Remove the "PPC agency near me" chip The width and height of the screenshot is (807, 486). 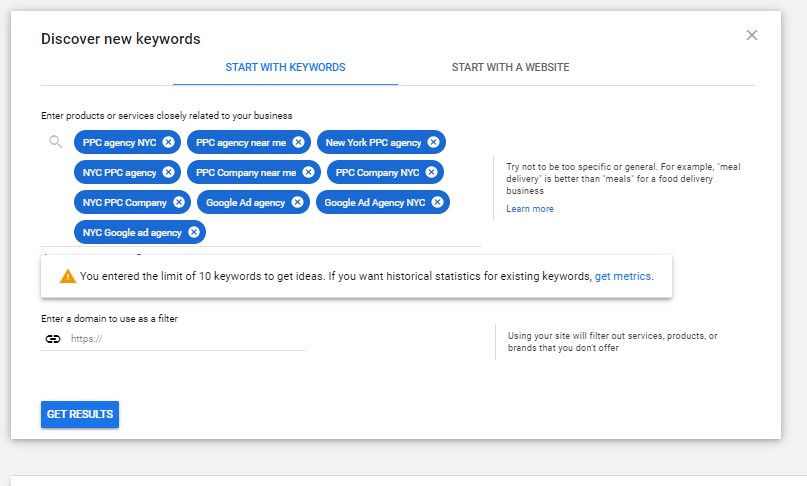[x=298, y=142]
